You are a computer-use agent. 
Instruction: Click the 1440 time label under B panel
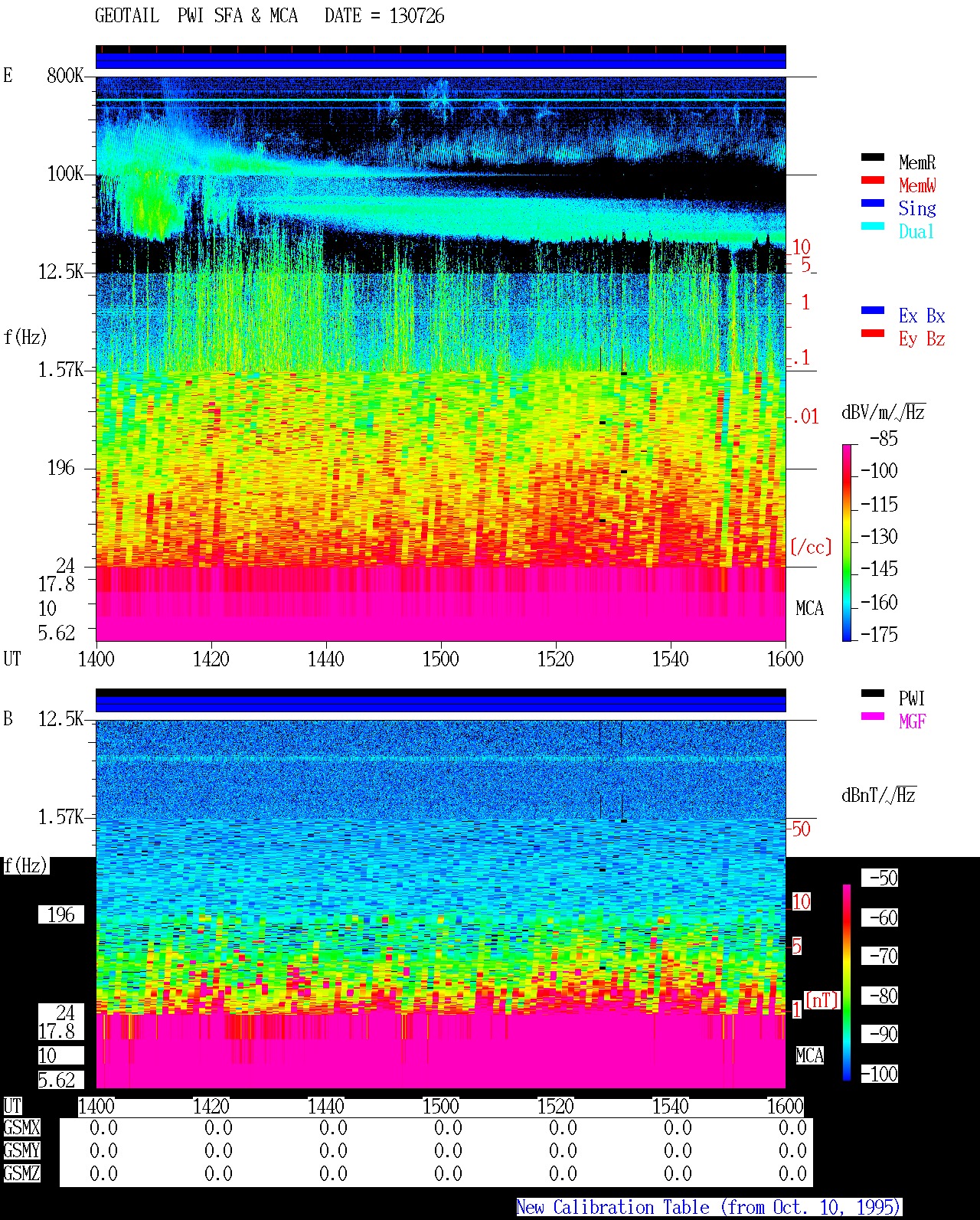(325, 1107)
